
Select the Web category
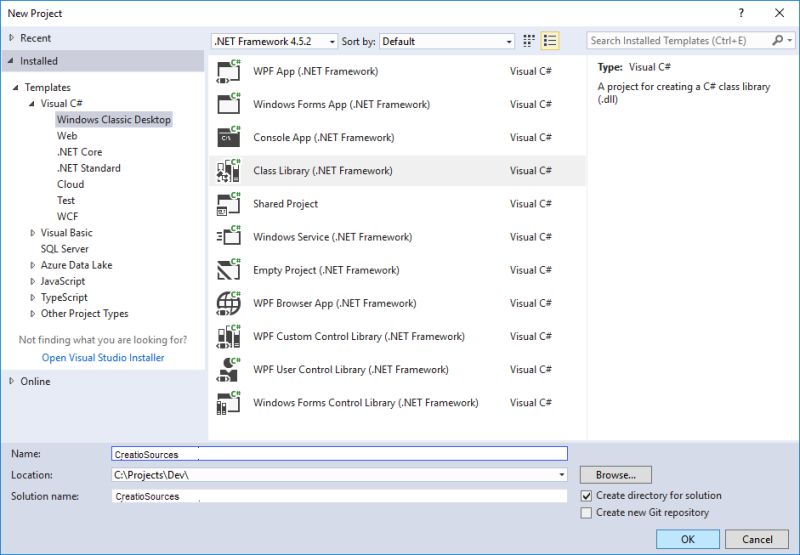[67, 136]
